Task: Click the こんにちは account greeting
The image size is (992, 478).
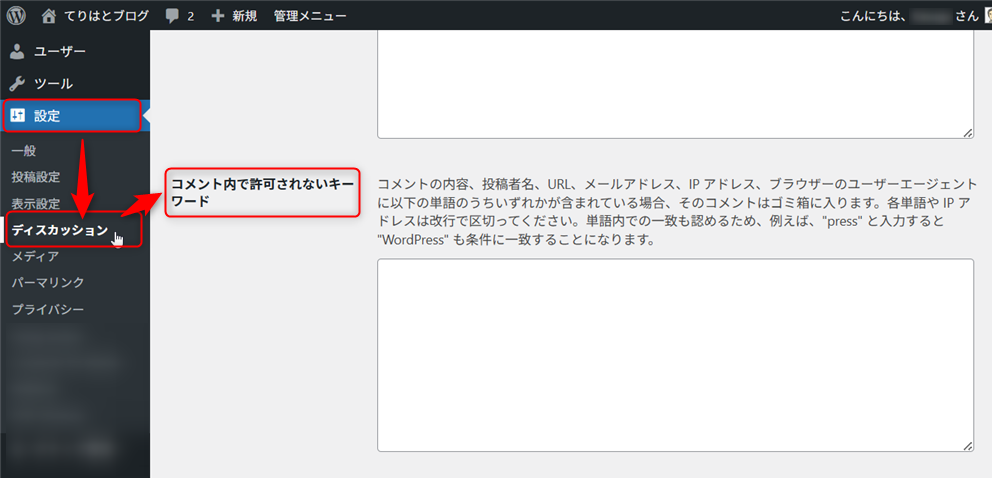Action: click(x=909, y=16)
